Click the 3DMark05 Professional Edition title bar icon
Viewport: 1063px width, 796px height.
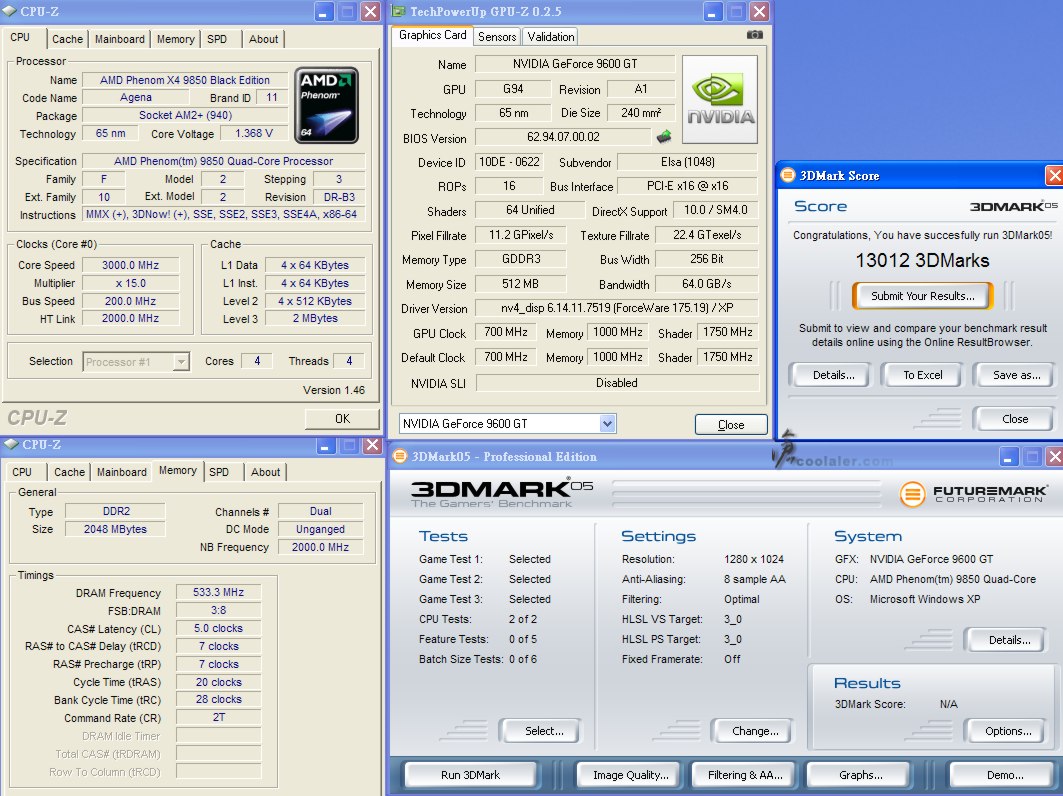pos(400,456)
